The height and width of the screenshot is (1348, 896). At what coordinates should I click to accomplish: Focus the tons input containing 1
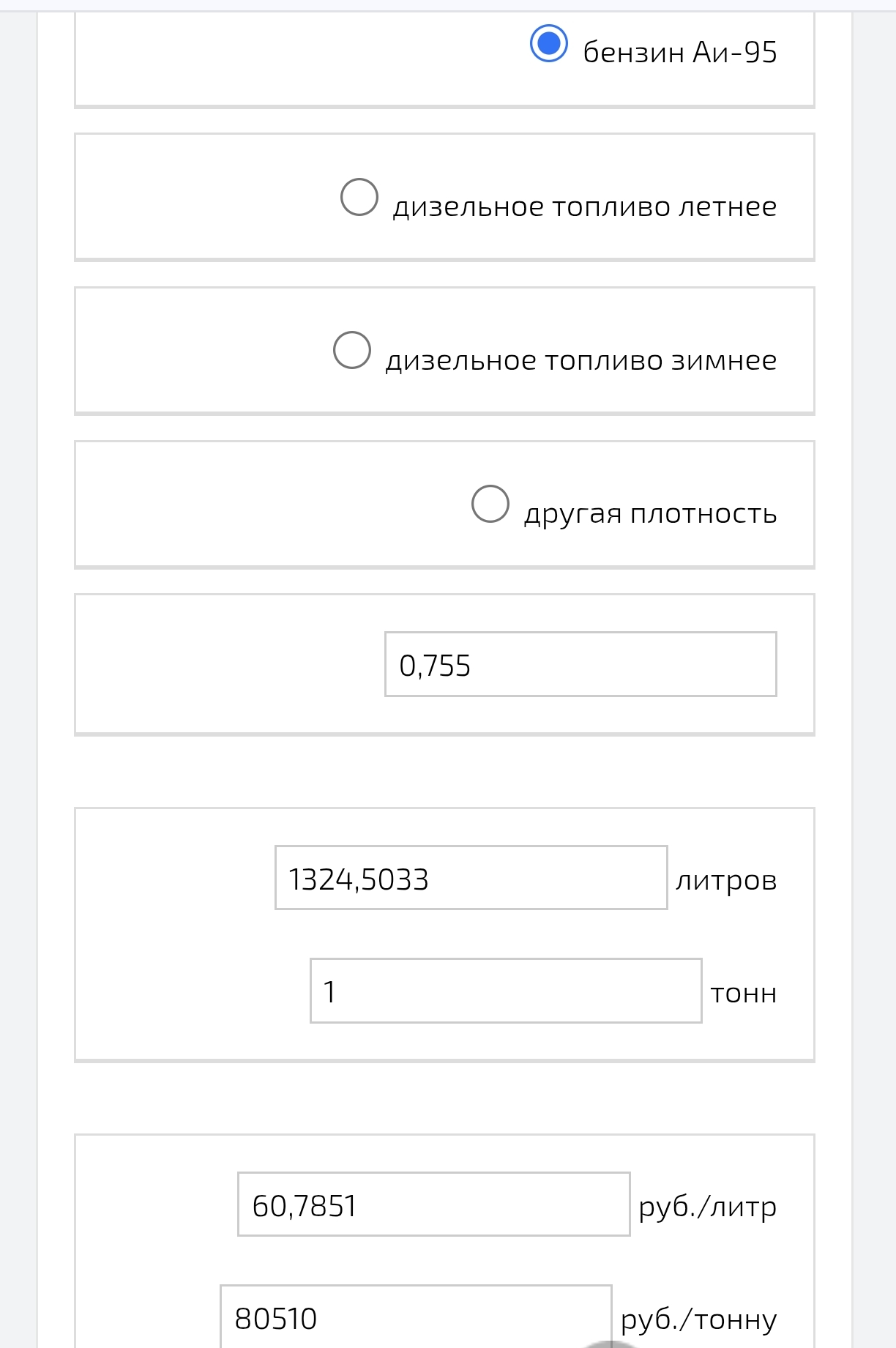coord(505,991)
